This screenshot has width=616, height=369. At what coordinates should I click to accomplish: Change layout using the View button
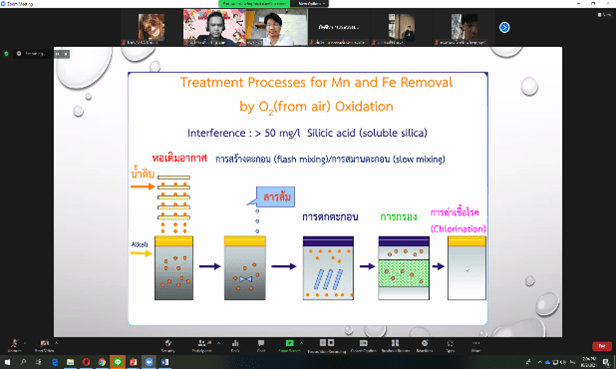point(604,15)
